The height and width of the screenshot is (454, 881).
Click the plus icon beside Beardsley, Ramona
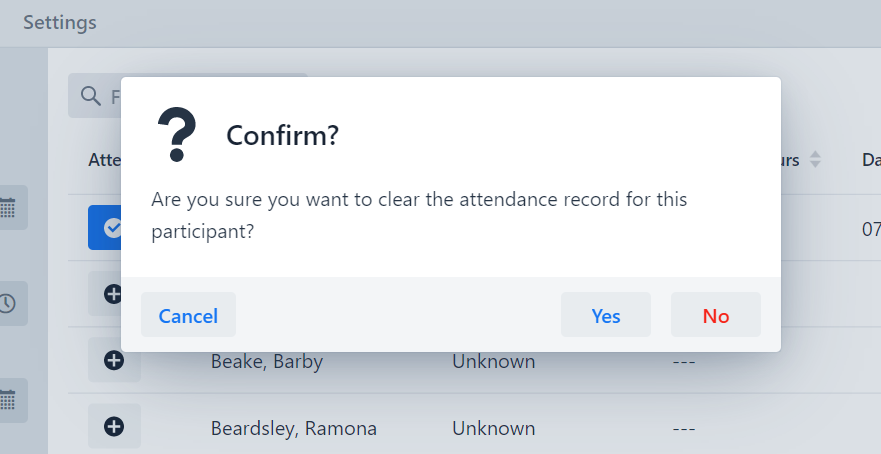click(114, 426)
